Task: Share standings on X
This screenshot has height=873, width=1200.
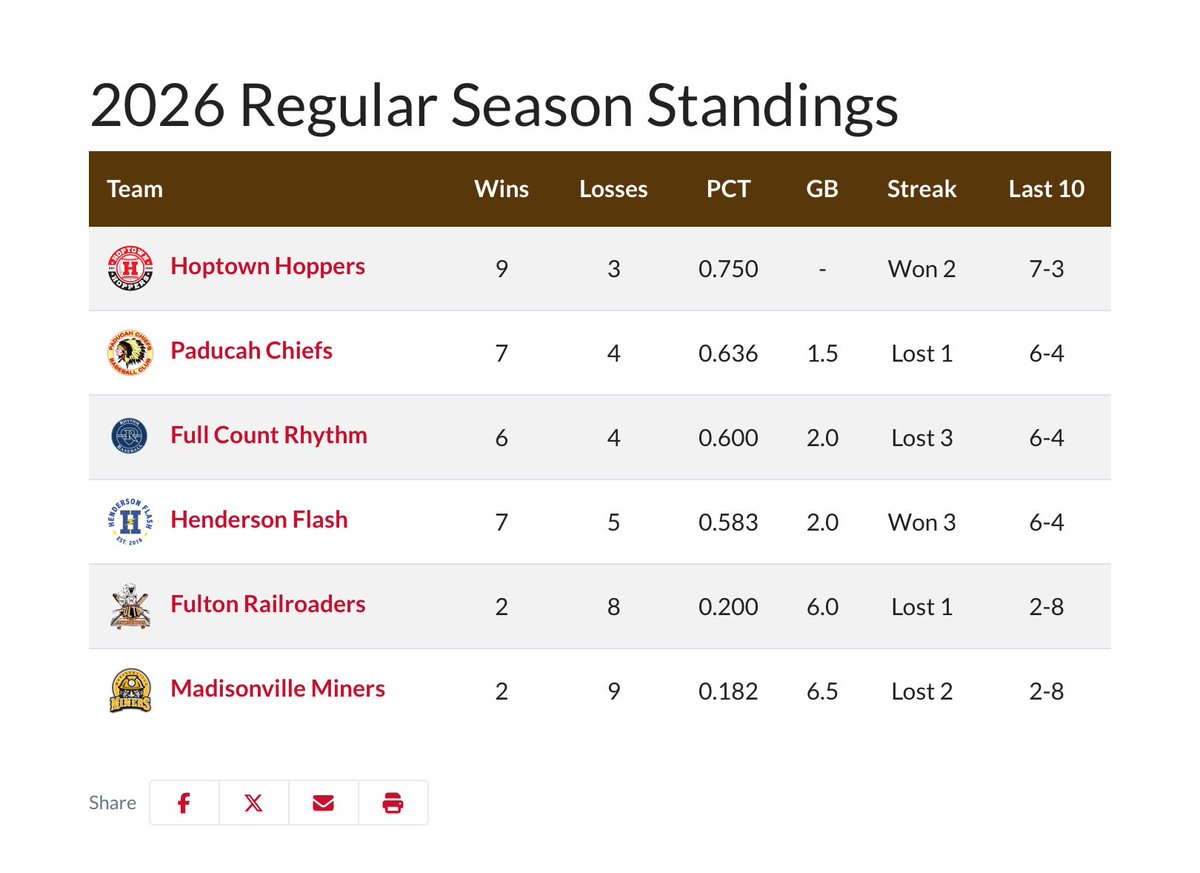Action: click(x=254, y=803)
